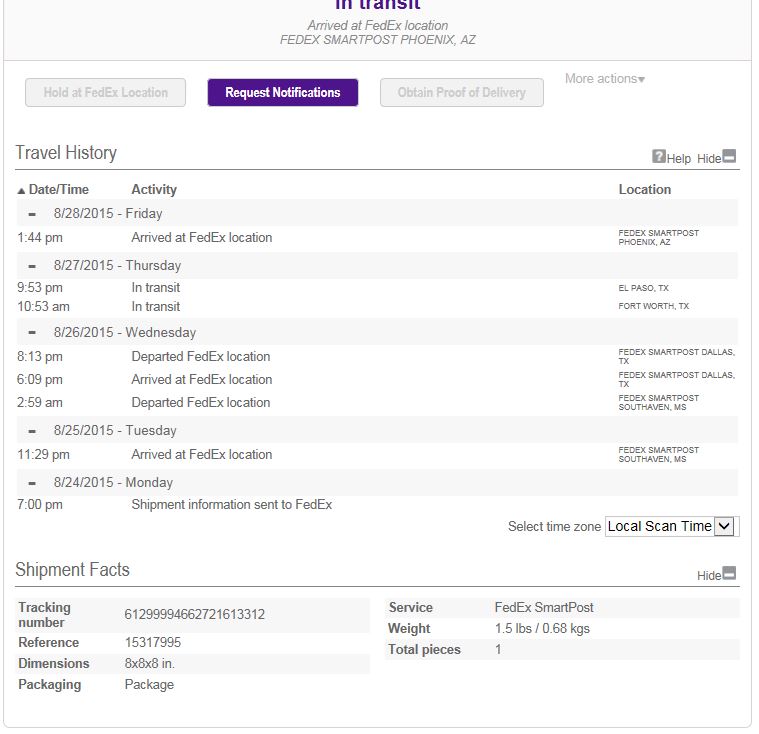759x734 pixels.
Task: Click Hold at FedEx Location button
Action: point(105,93)
